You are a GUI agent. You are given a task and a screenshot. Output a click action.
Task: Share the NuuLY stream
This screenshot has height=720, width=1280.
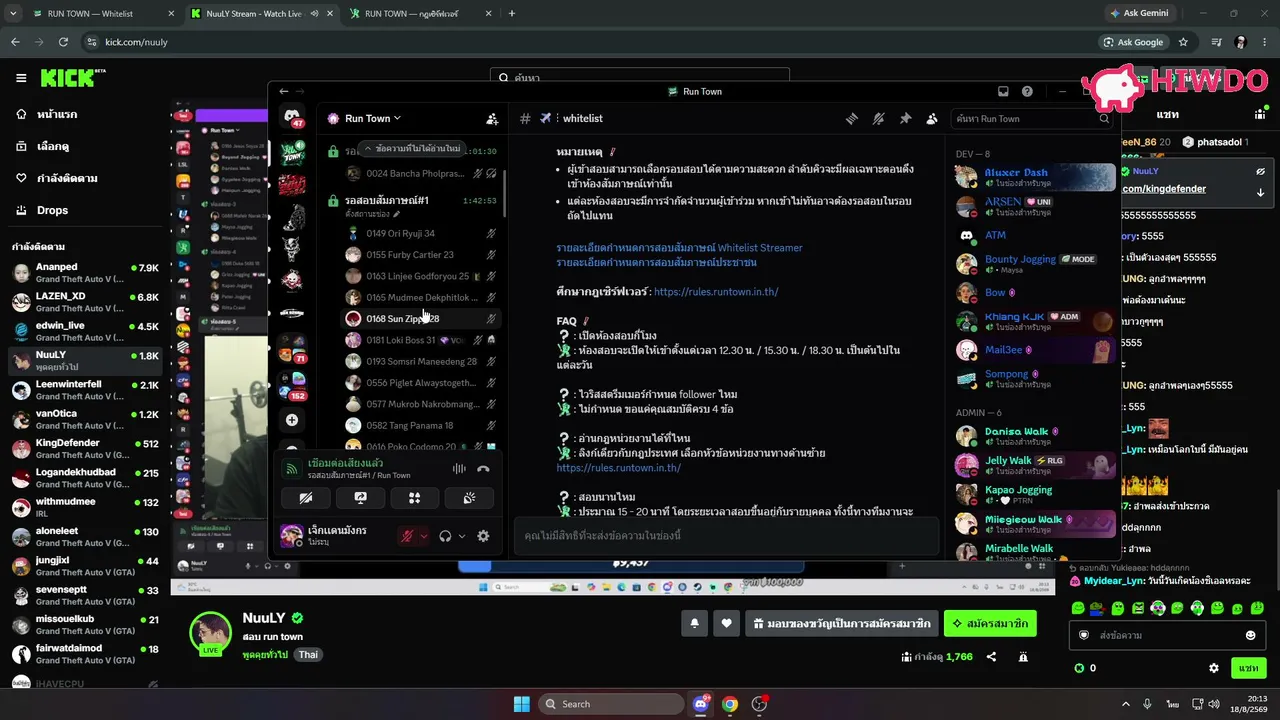tap(991, 657)
